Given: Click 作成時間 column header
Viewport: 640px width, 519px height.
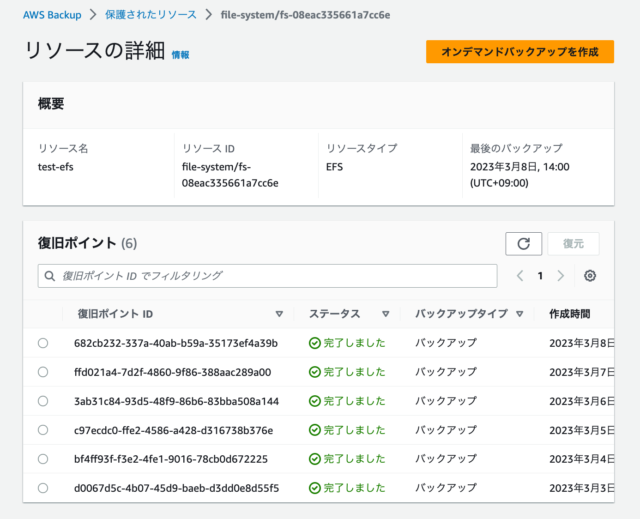Looking at the screenshot, I should coord(569,314).
